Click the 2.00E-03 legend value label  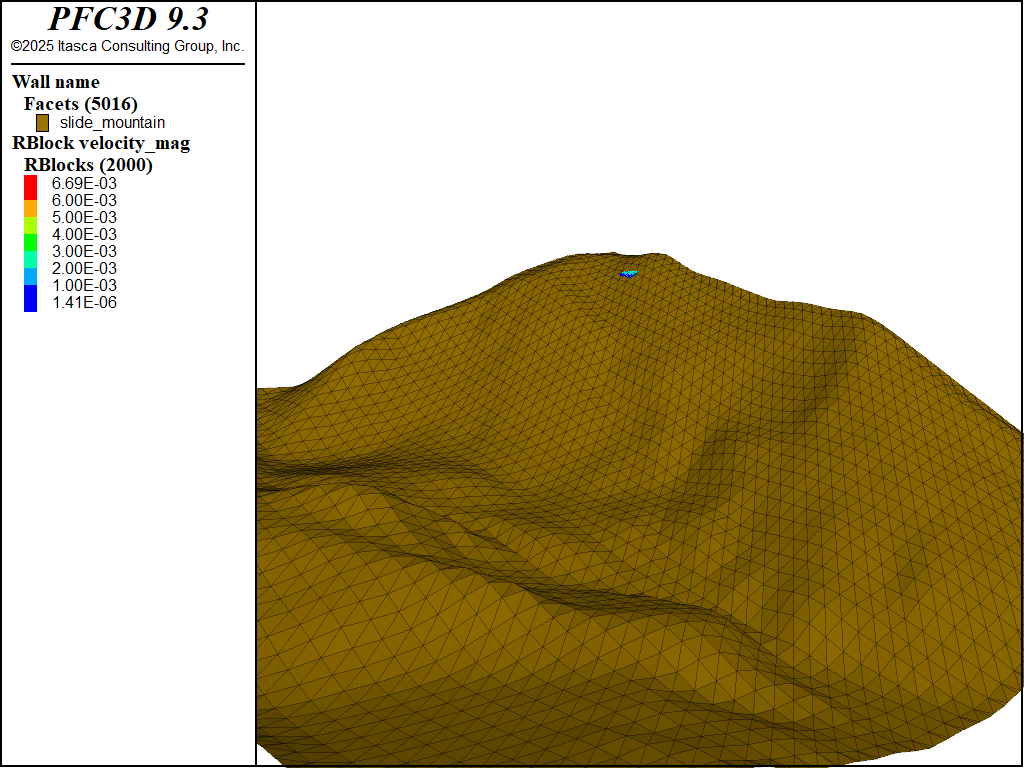pyautogui.click(x=84, y=268)
